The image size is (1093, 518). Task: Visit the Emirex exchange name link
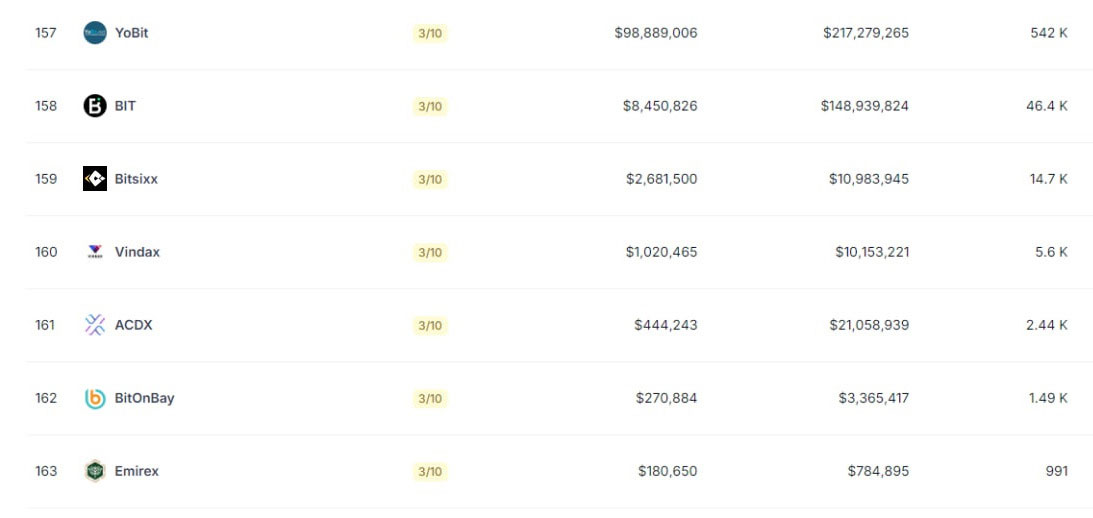pyautogui.click(x=137, y=471)
